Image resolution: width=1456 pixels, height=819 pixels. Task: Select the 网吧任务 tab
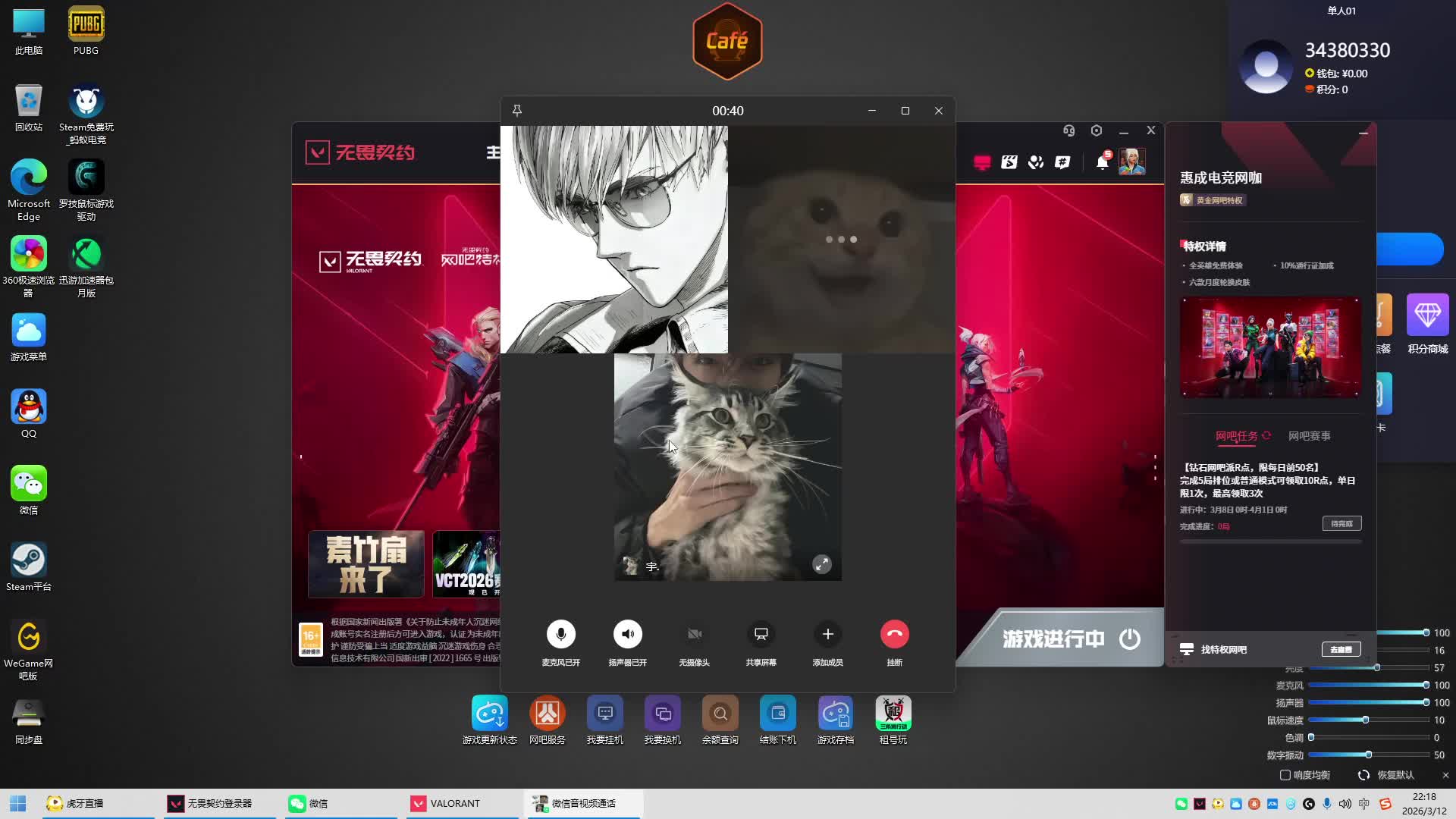(x=1236, y=436)
